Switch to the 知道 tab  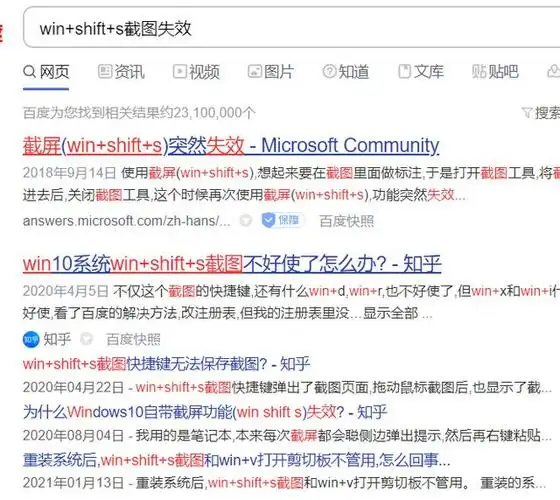click(346, 72)
